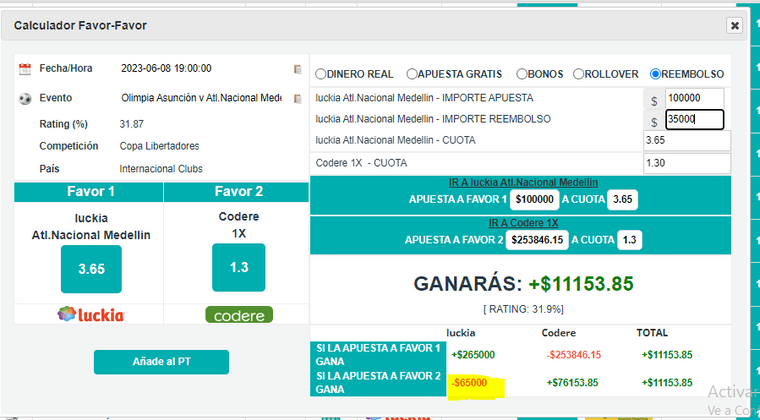Click the Codere logo
This screenshot has width=760, height=420.
tap(239, 314)
